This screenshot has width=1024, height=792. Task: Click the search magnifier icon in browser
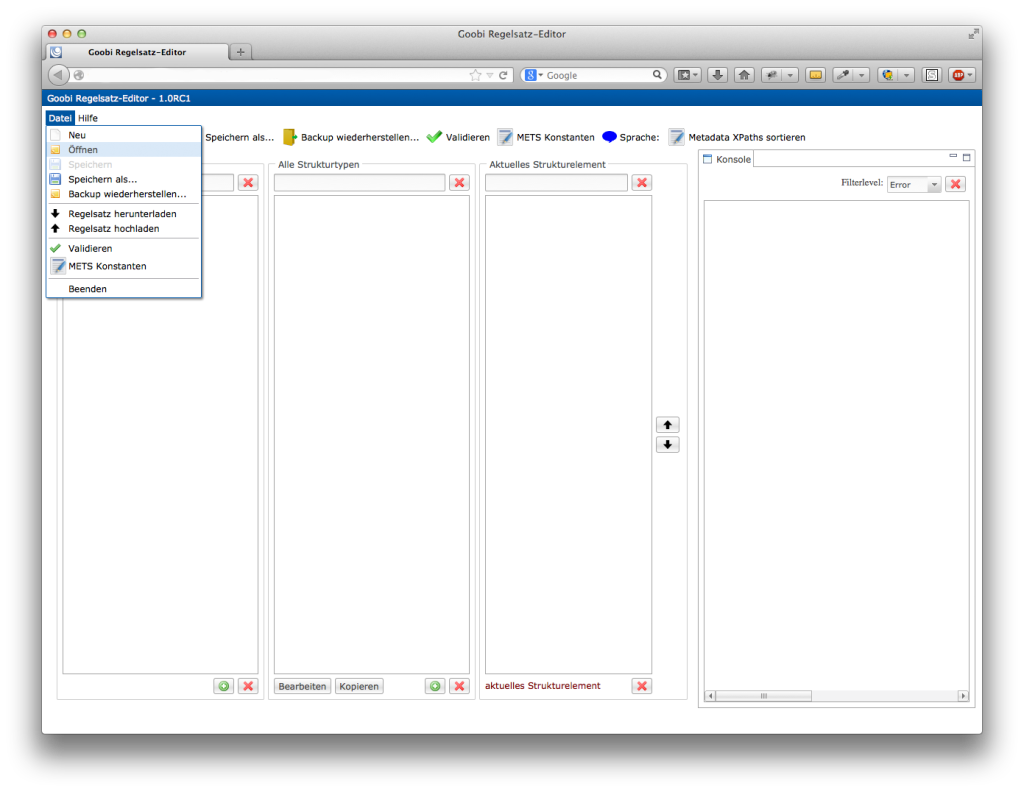pyautogui.click(x=657, y=74)
